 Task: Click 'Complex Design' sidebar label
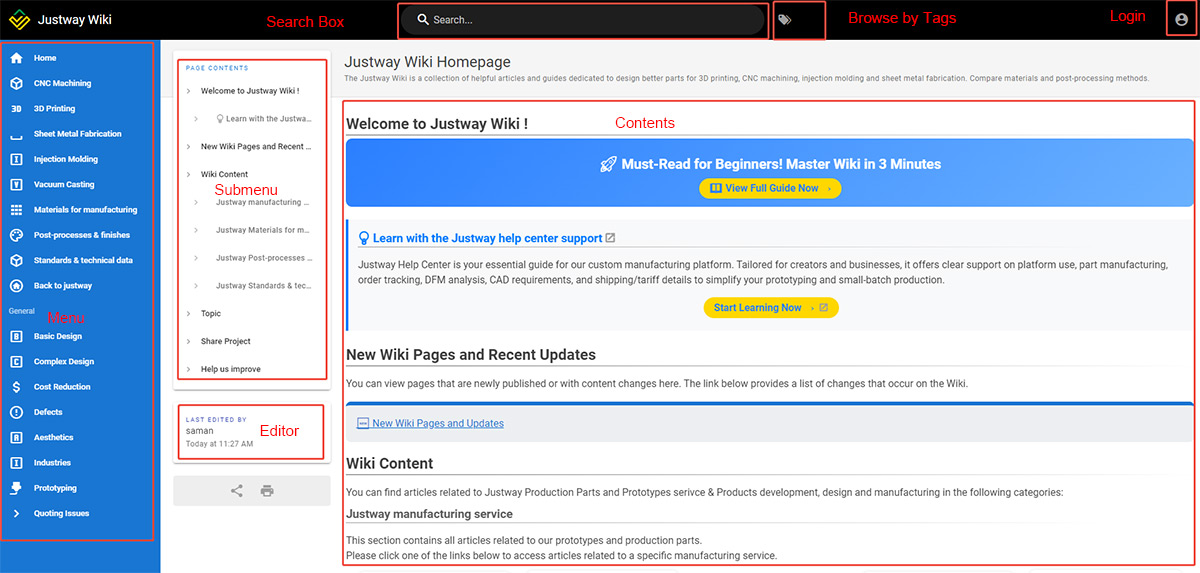coord(64,362)
